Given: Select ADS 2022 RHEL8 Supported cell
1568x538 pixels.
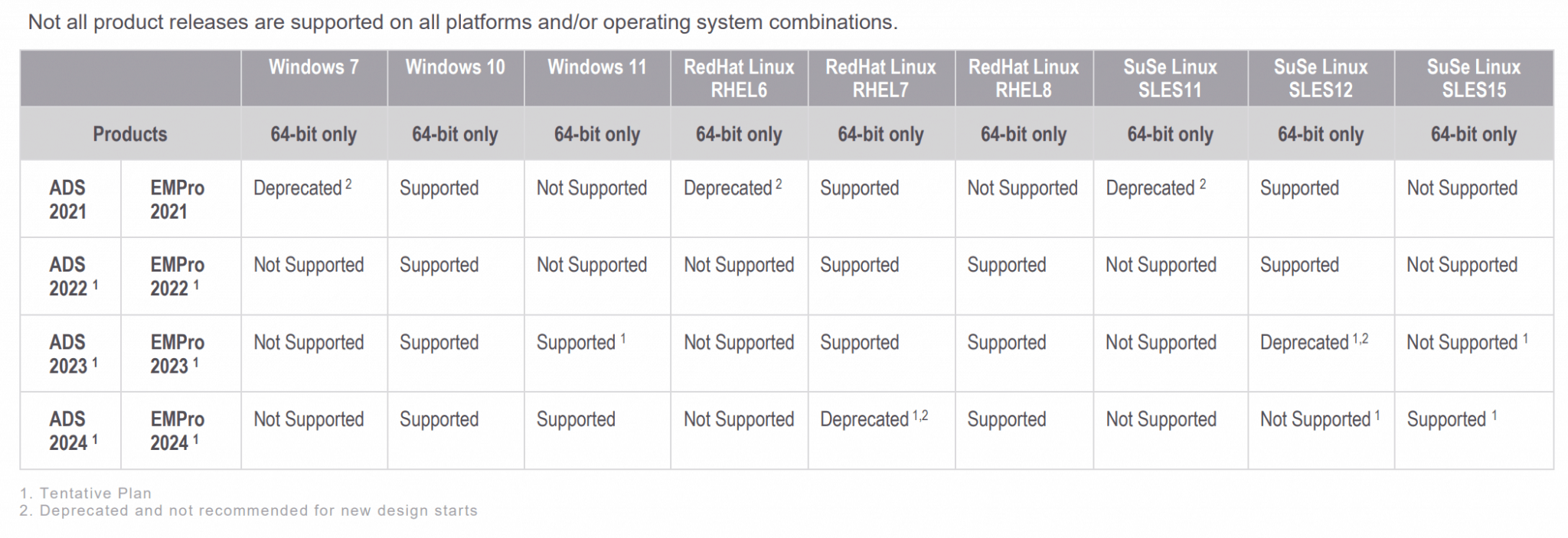Looking at the screenshot, I should pos(1006,265).
